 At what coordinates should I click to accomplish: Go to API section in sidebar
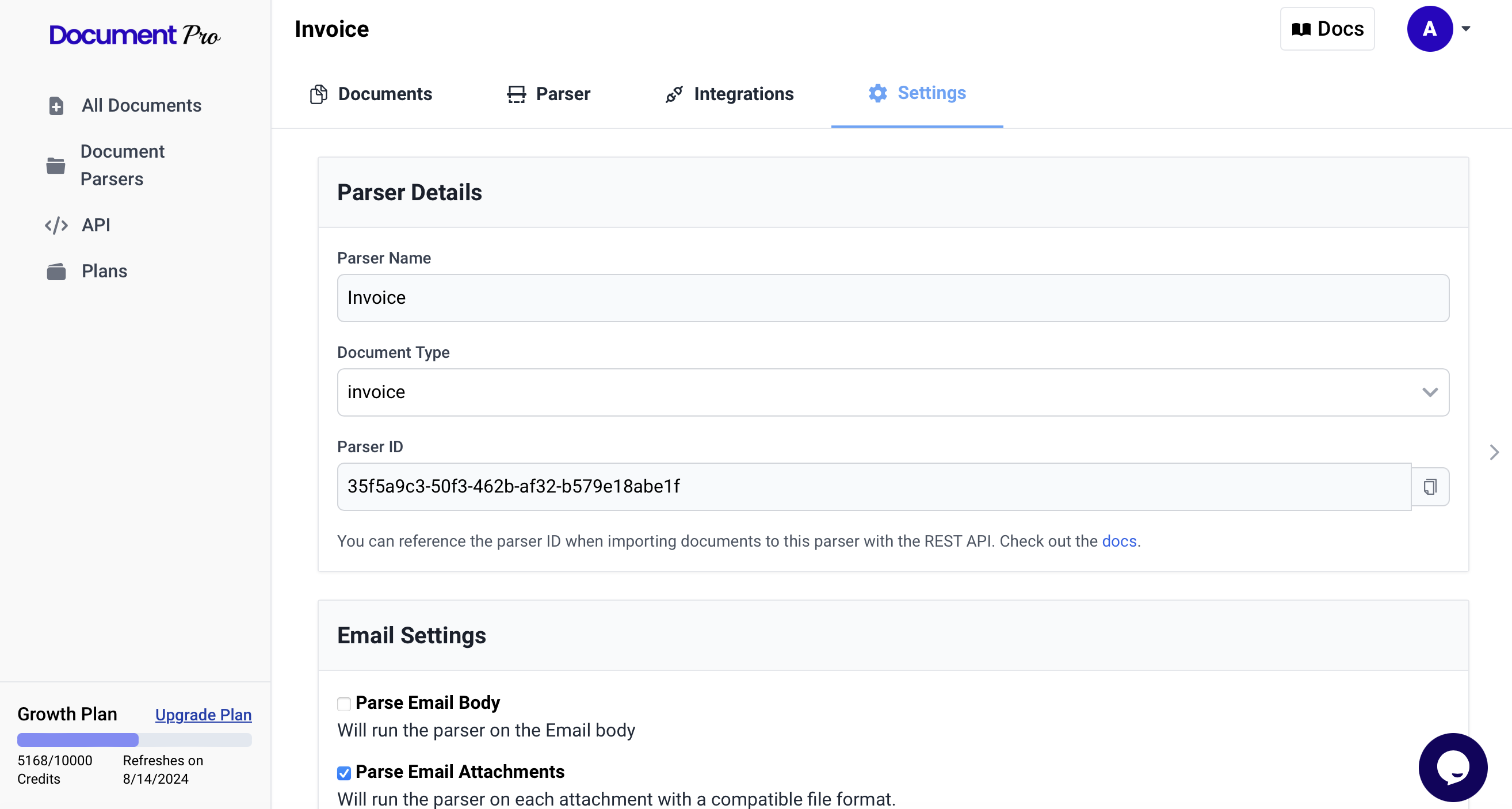(x=78, y=226)
